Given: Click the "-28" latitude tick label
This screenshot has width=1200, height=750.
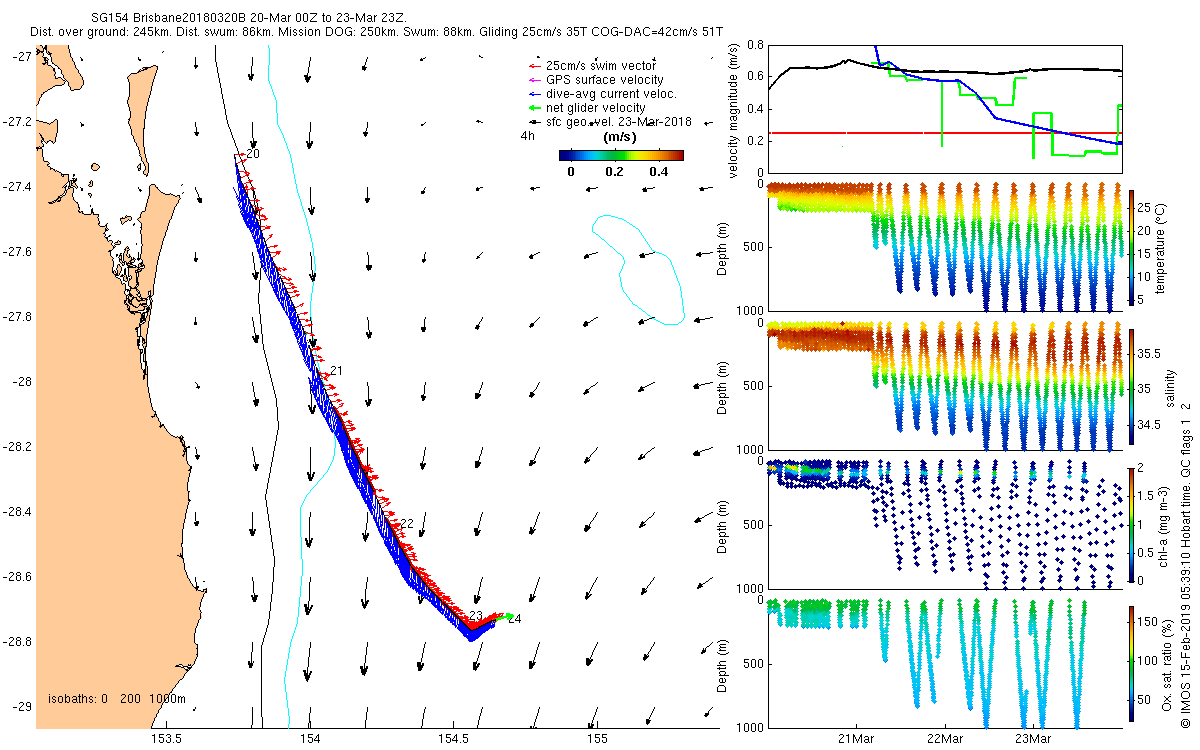Looking at the screenshot, I should click(x=22, y=382).
